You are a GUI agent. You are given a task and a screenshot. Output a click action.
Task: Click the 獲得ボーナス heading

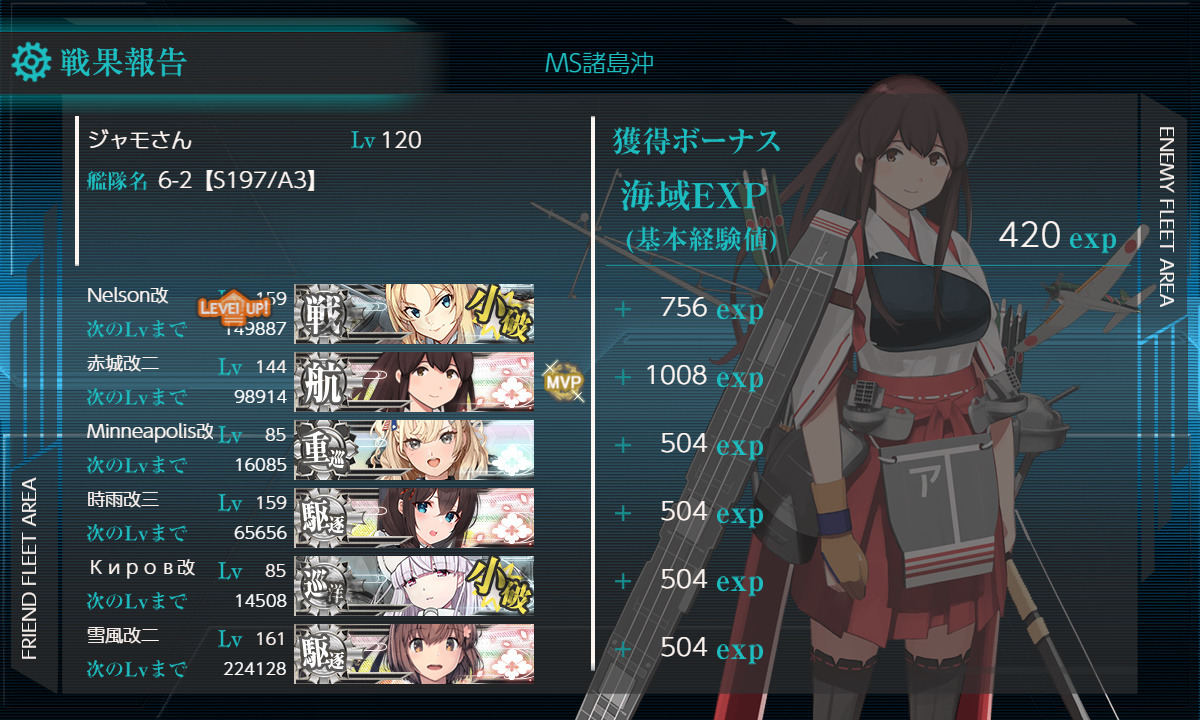[697, 142]
